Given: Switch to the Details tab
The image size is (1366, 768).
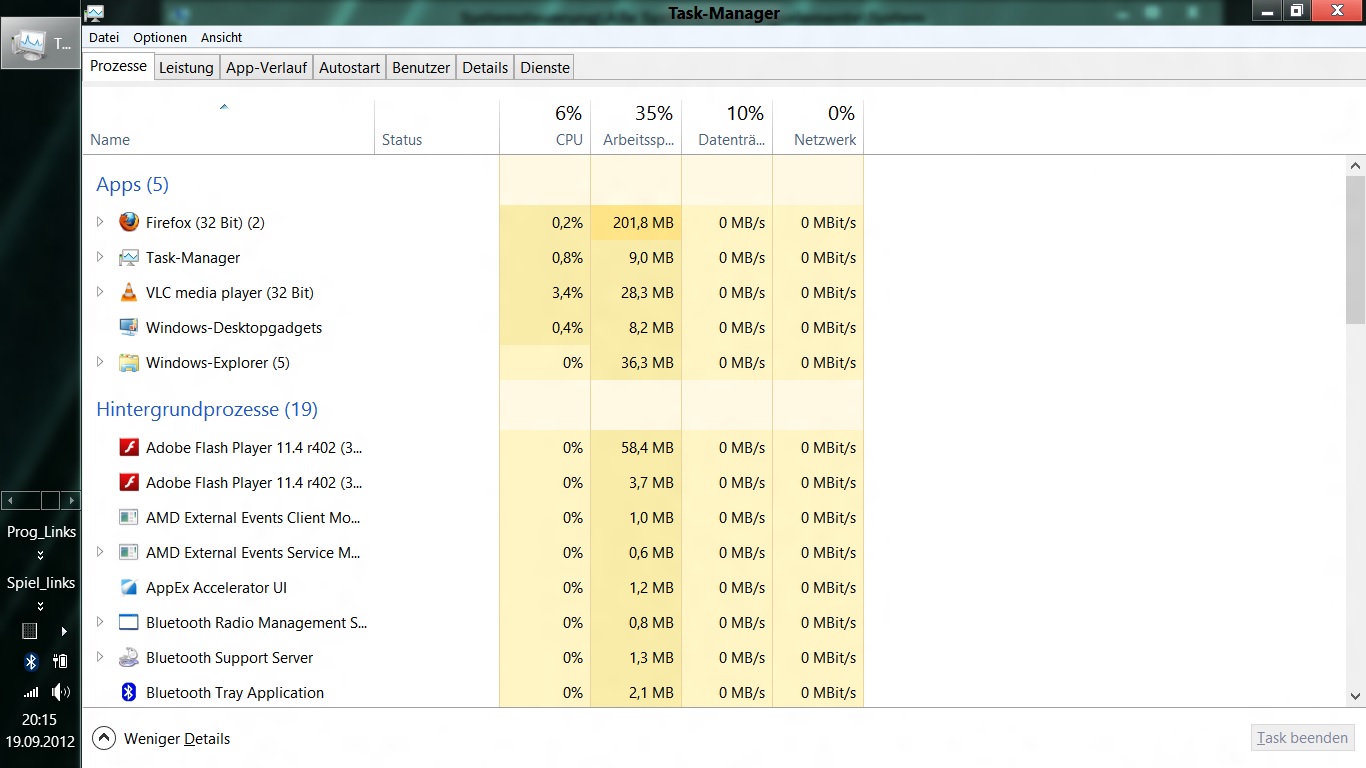Looking at the screenshot, I should click(x=485, y=67).
